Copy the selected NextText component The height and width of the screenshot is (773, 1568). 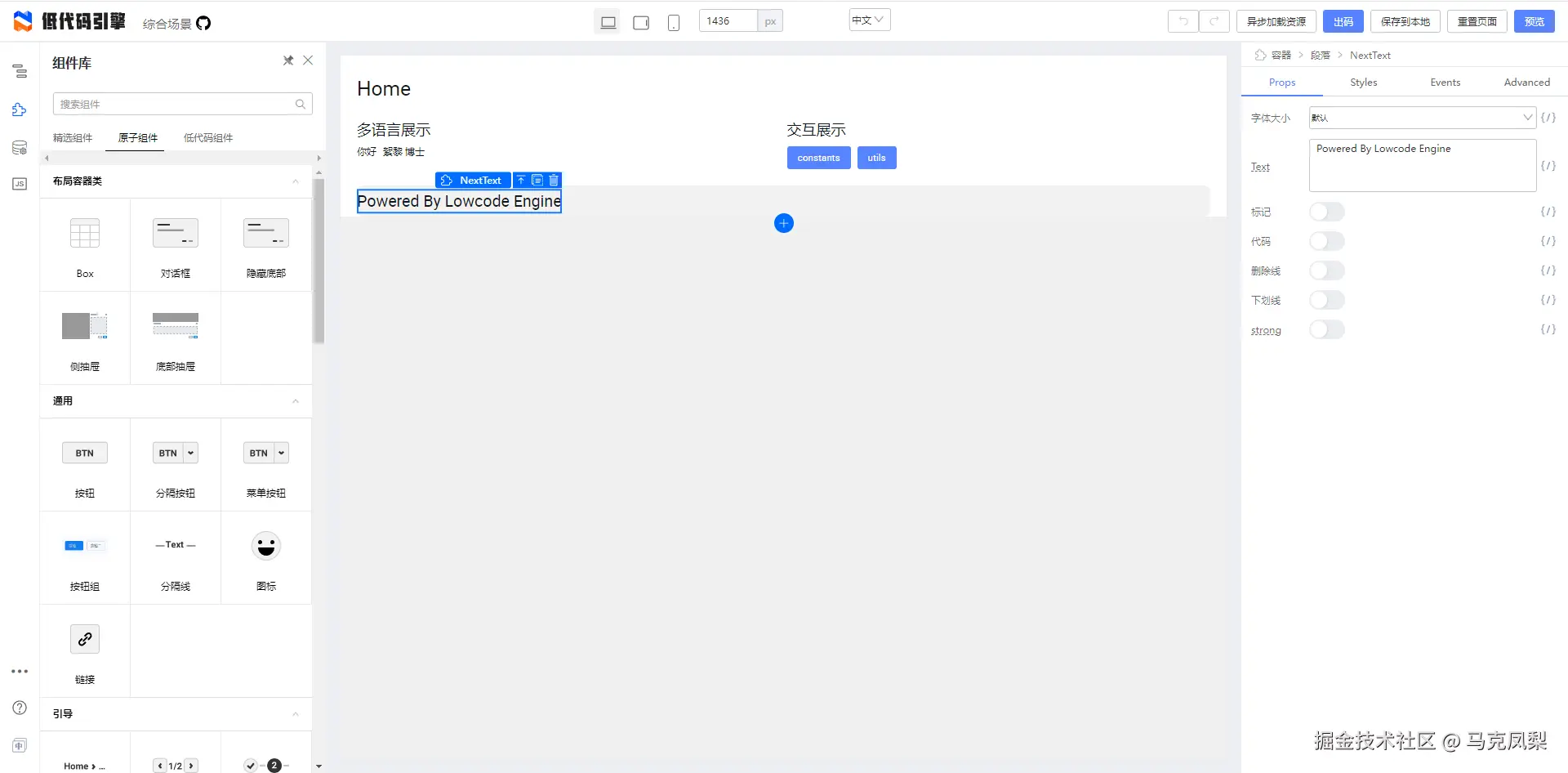click(x=537, y=180)
